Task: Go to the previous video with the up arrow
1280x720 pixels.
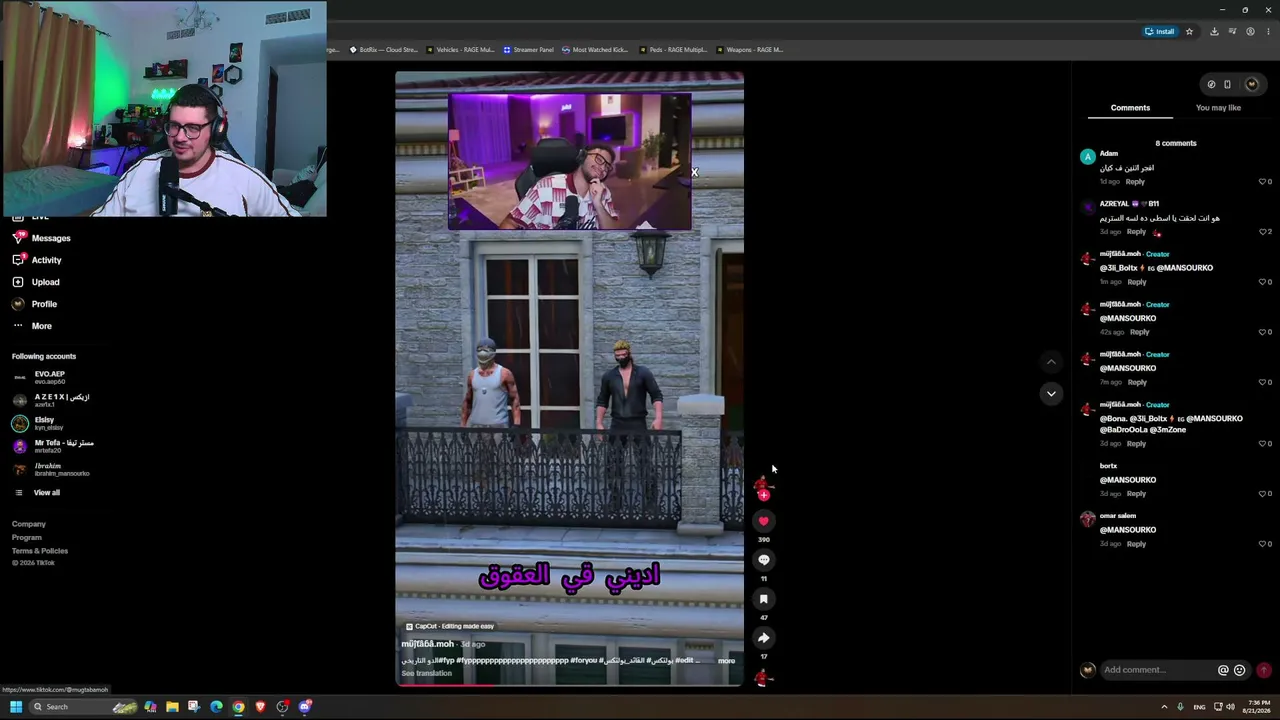Action: (x=1051, y=361)
